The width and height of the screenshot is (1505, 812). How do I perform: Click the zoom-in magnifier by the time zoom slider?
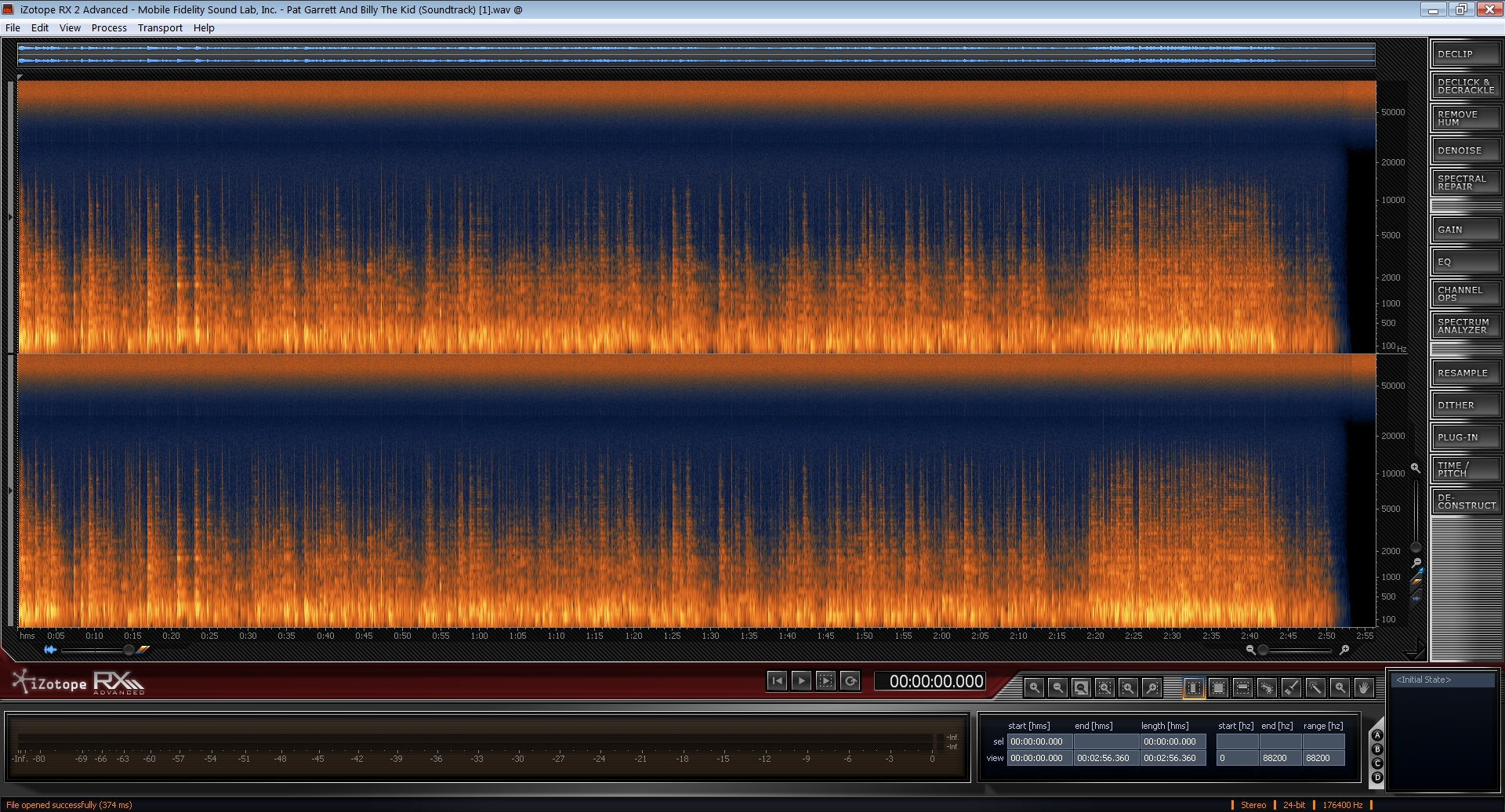click(x=1344, y=650)
